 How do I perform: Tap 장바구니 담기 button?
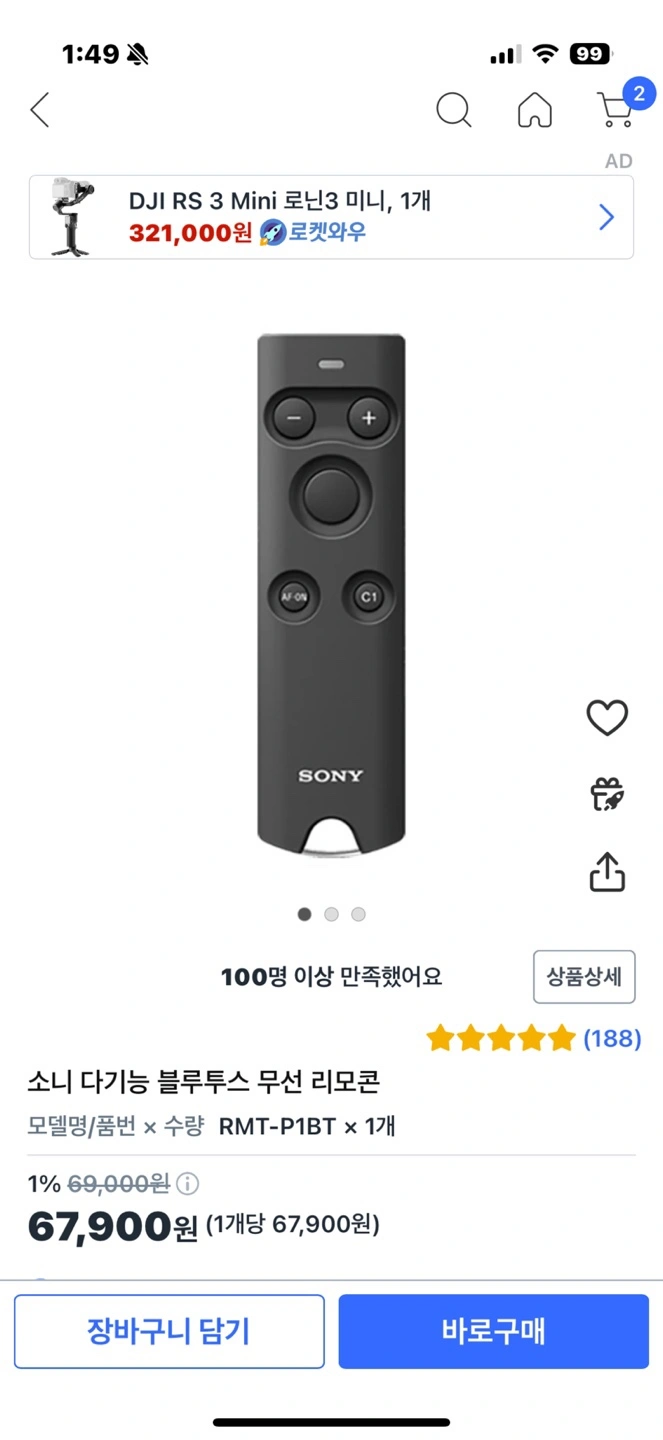169,1331
